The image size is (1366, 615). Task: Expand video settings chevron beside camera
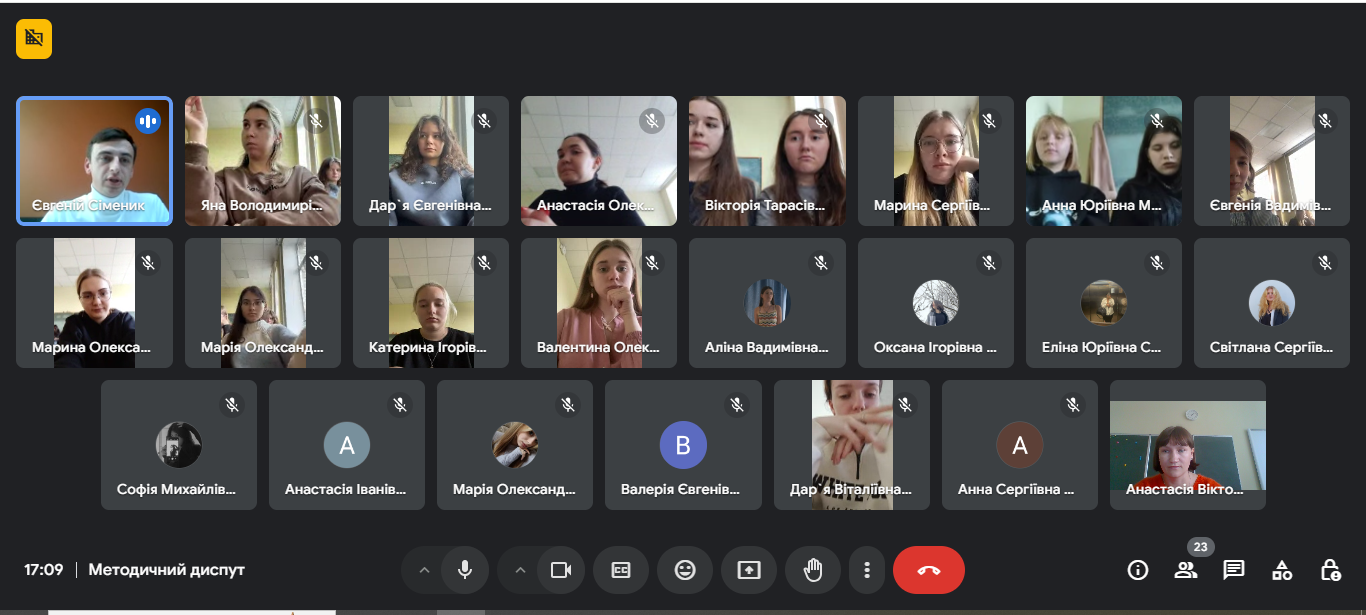[x=520, y=570]
